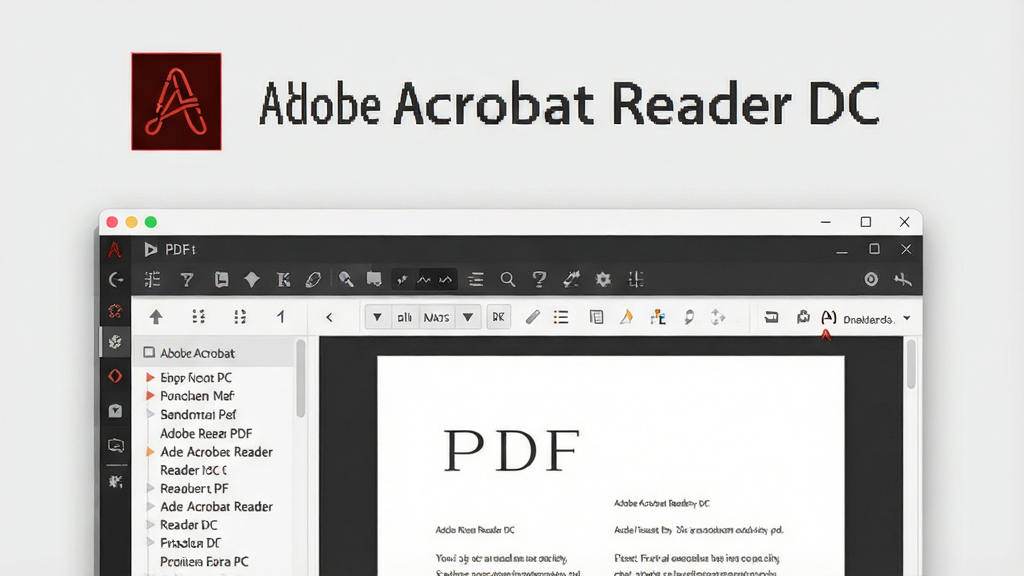The image size is (1024, 576).
Task: Select the Reader I6C C row
Action: [x=193, y=470]
